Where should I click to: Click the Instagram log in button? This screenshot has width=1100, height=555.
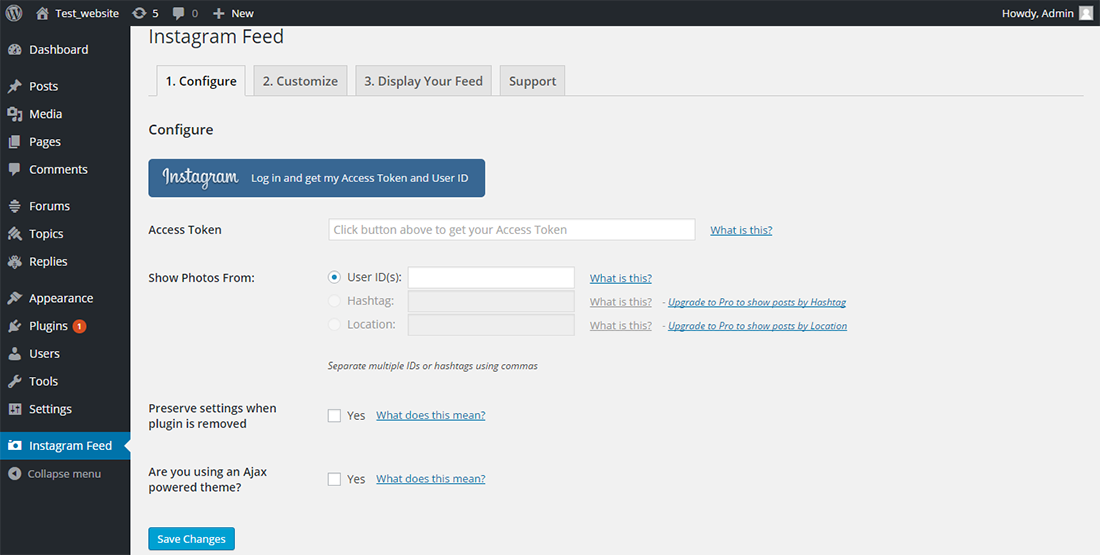(x=316, y=178)
